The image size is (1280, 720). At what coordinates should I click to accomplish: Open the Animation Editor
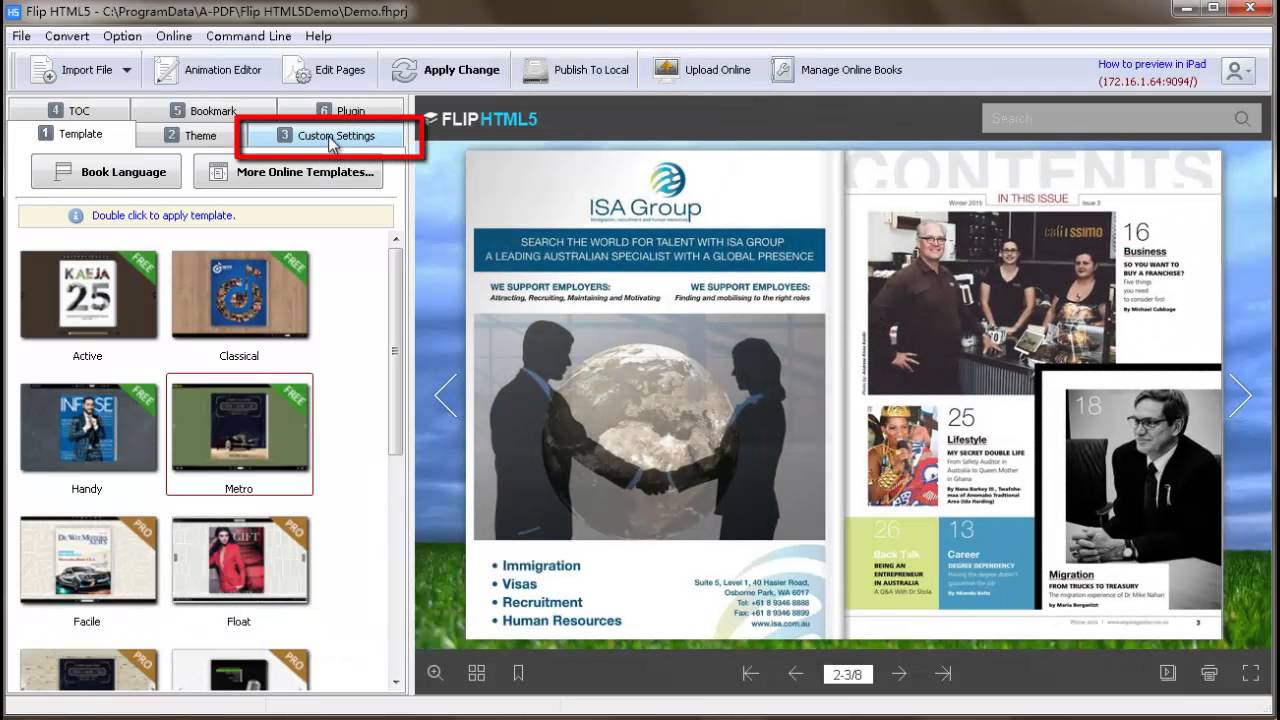point(208,70)
